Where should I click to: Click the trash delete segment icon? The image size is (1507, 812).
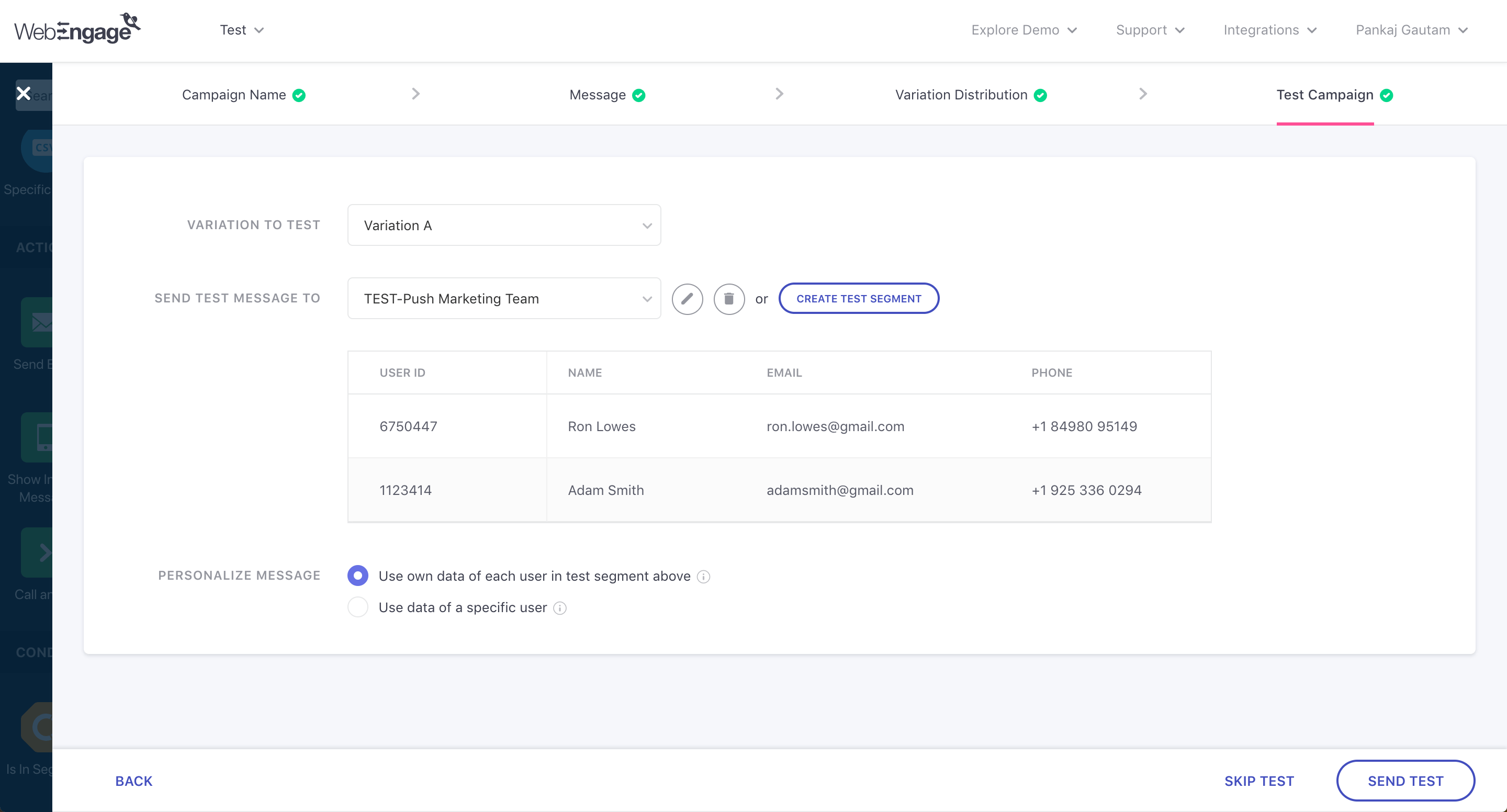728,299
